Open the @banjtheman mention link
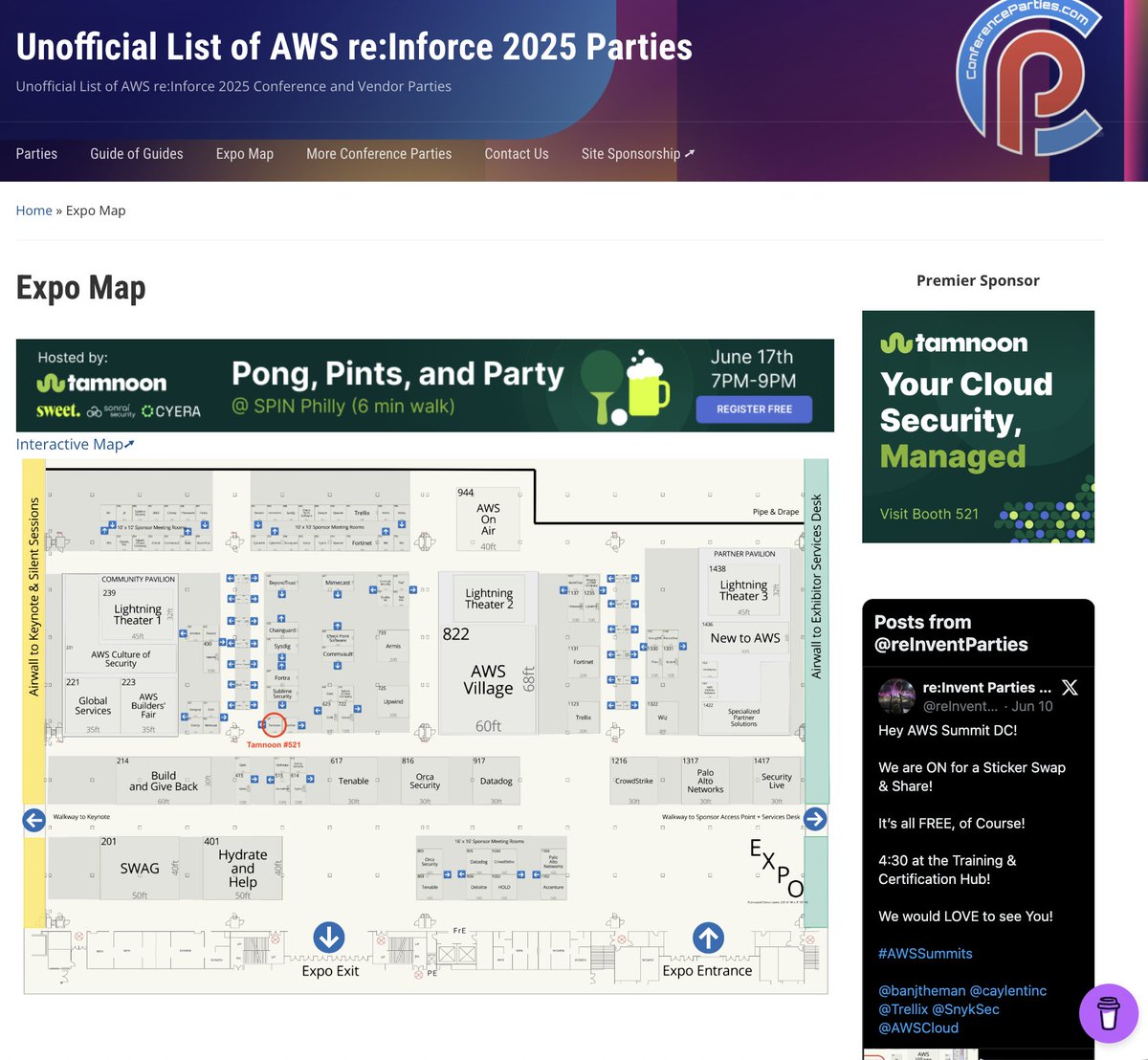The height and width of the screenshot is (1060, 1148). (922, 991)
